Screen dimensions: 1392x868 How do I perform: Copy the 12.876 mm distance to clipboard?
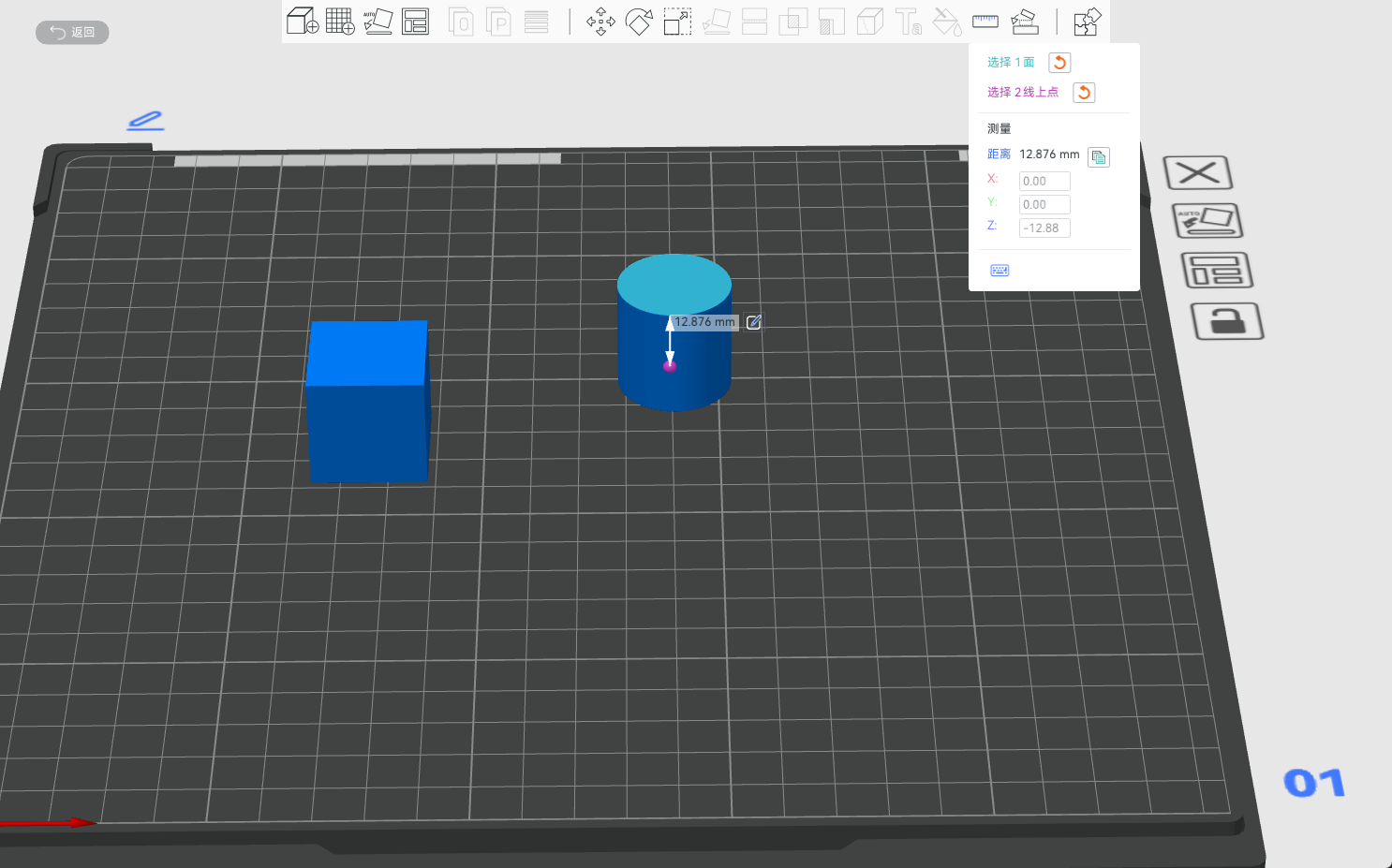(x=1099, y=157)
